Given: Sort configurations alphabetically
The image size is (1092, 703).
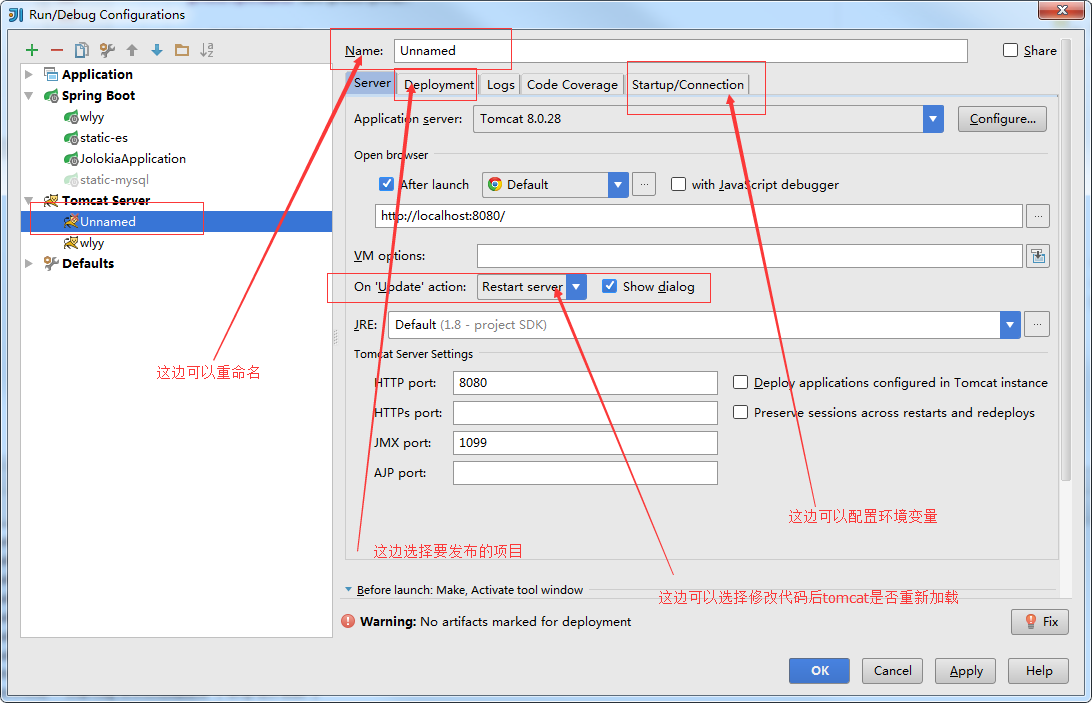Looking at the screenshot, I should pyautogui.click(x=207, y=50).
